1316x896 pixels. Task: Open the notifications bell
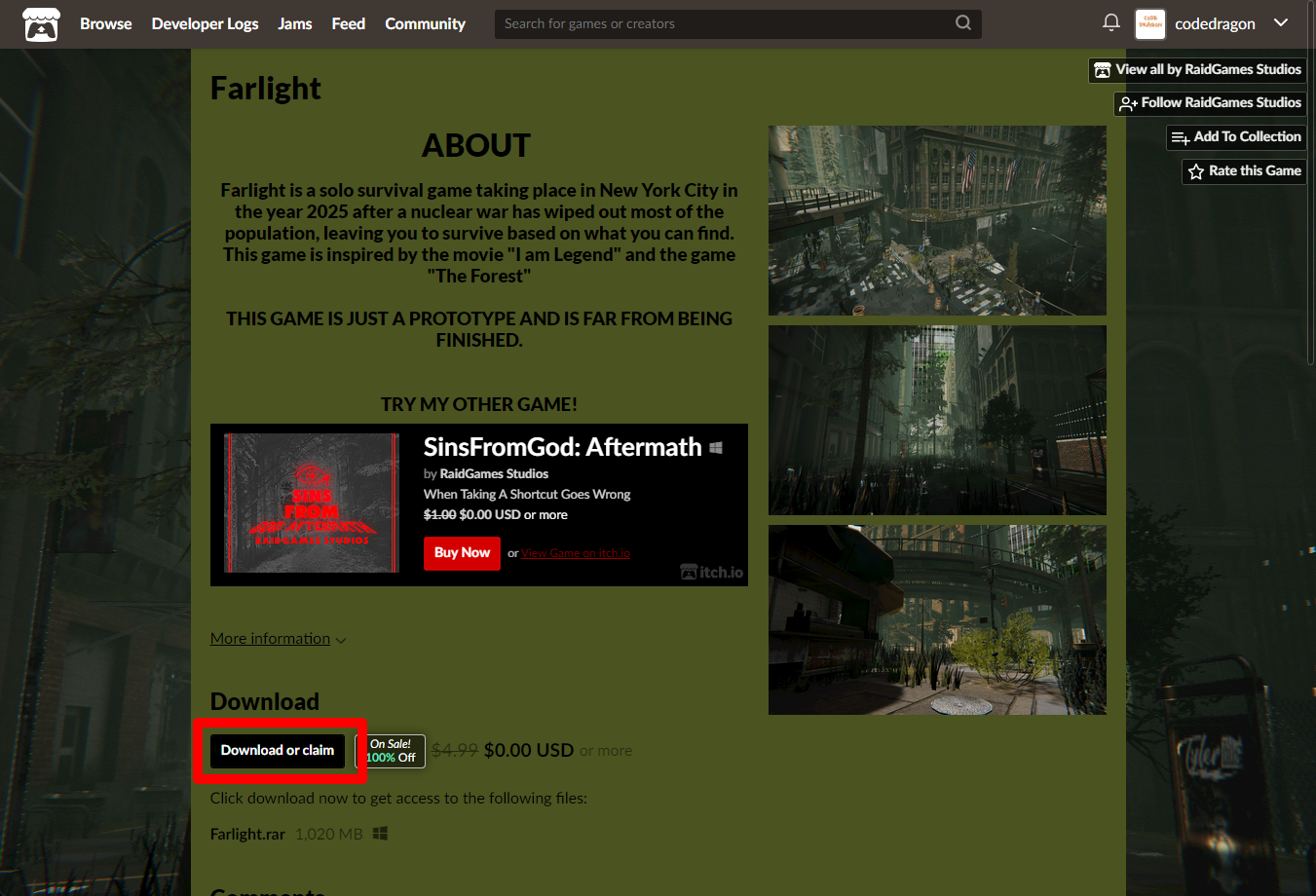click(x=1110, y=22)
